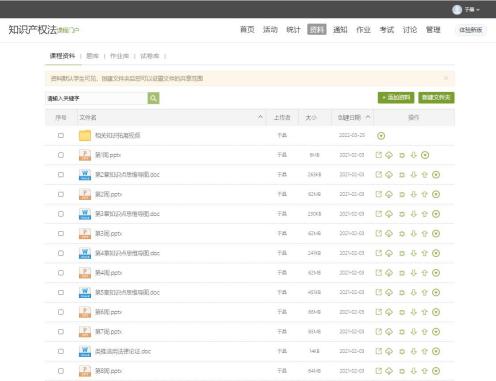The height and width of the screenshot is (381, 496).
Task: Open the 统计 navigation item
Action: 293,30
